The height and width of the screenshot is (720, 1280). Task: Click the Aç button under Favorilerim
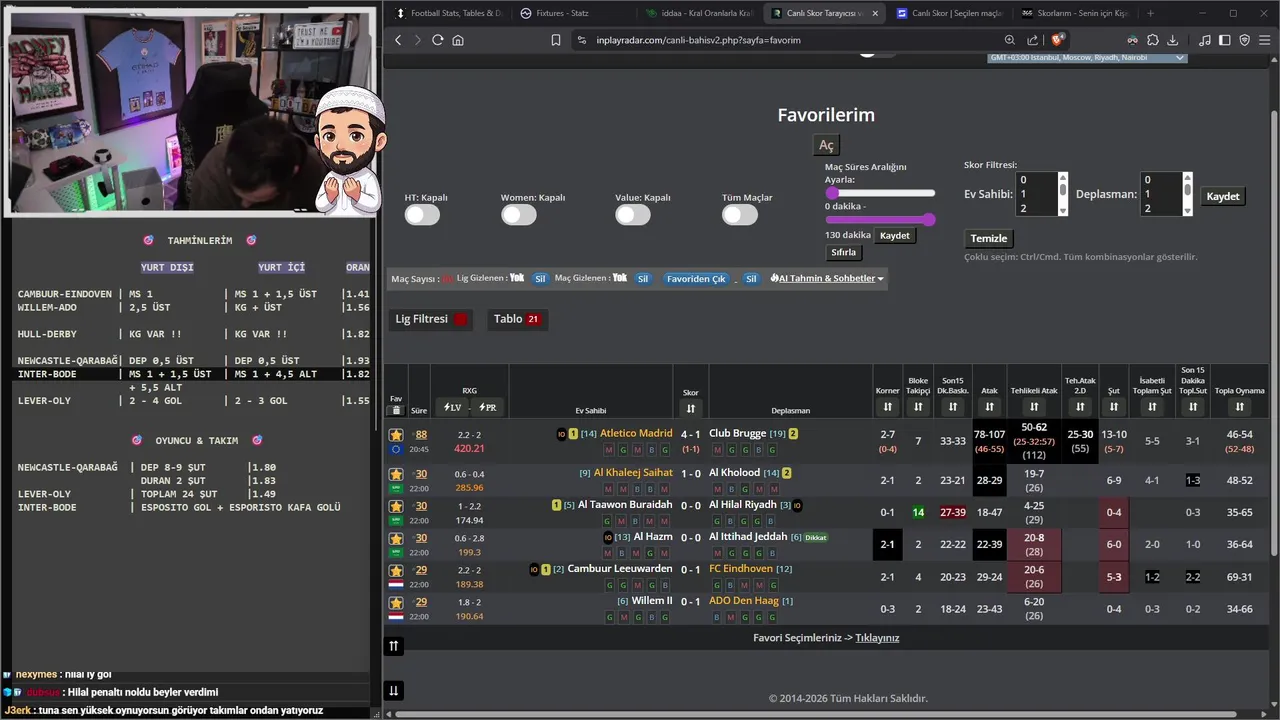(826, 146)
